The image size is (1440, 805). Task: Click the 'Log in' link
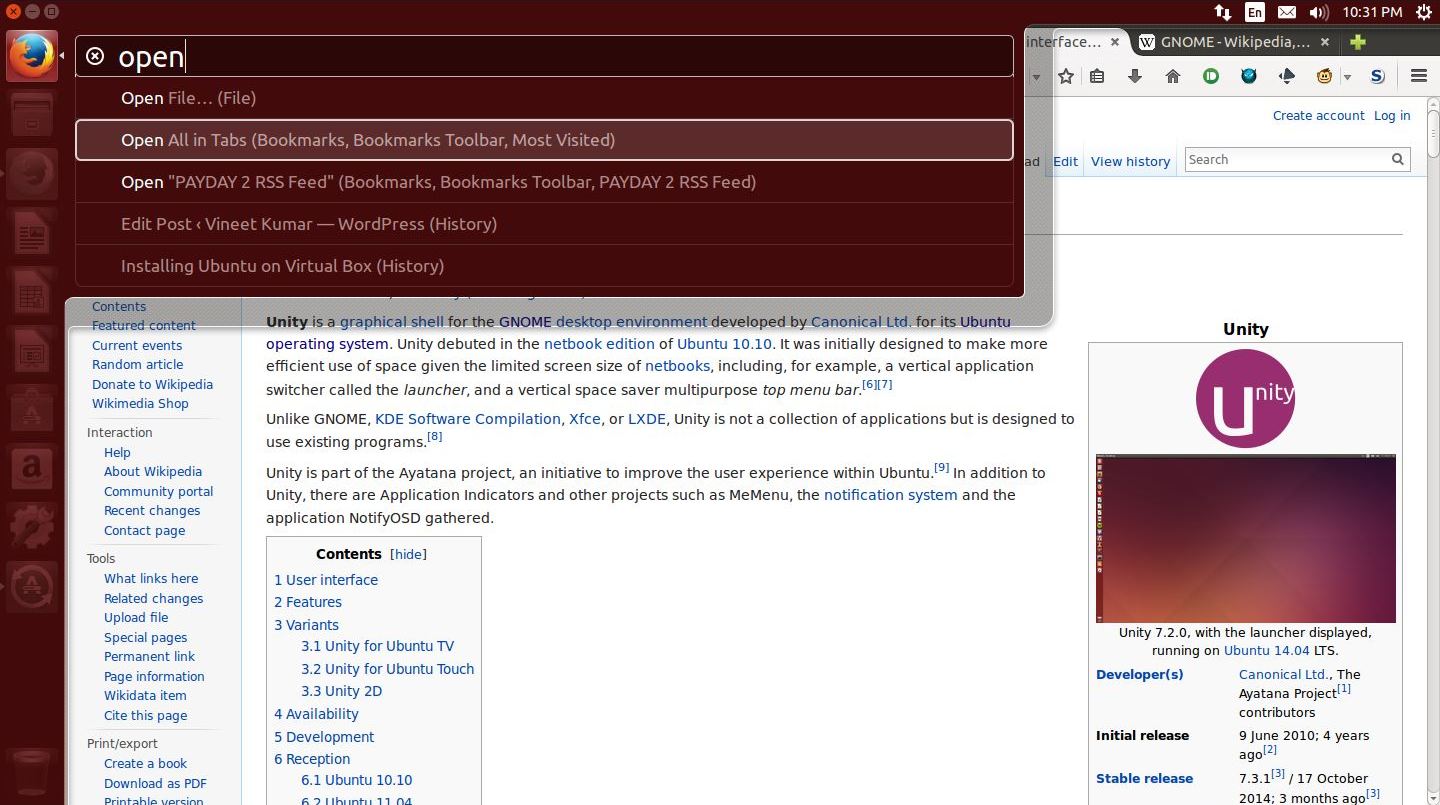pos(1392,115)
